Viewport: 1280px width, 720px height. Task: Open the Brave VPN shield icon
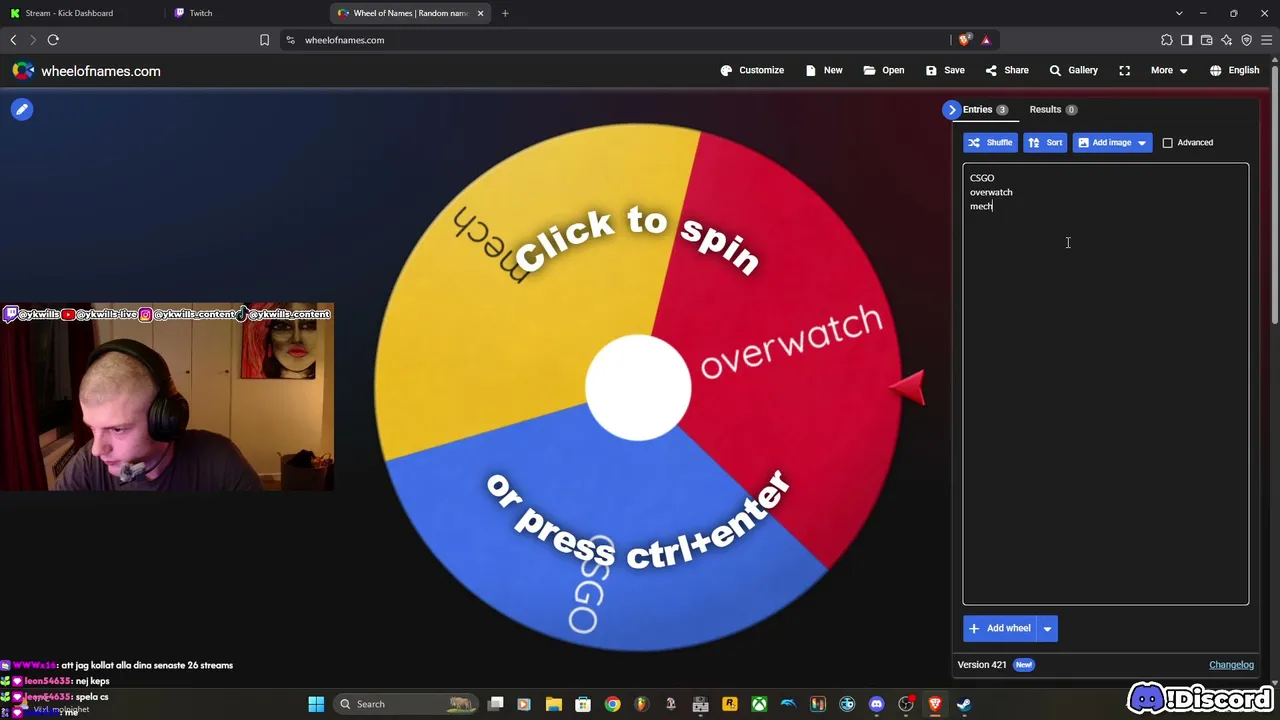click(1247, 40)
